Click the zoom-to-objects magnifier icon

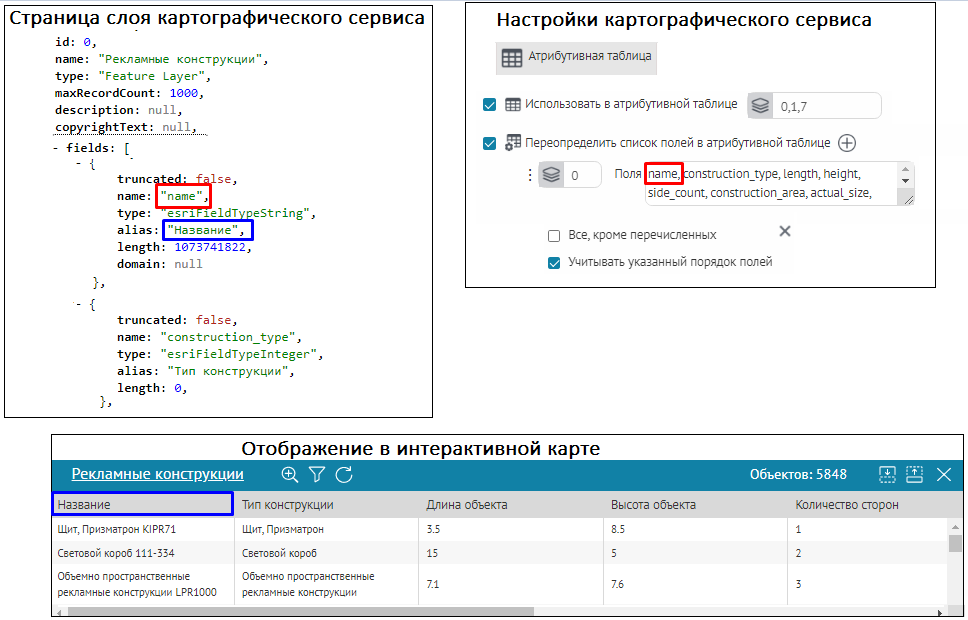coord(290,475)
